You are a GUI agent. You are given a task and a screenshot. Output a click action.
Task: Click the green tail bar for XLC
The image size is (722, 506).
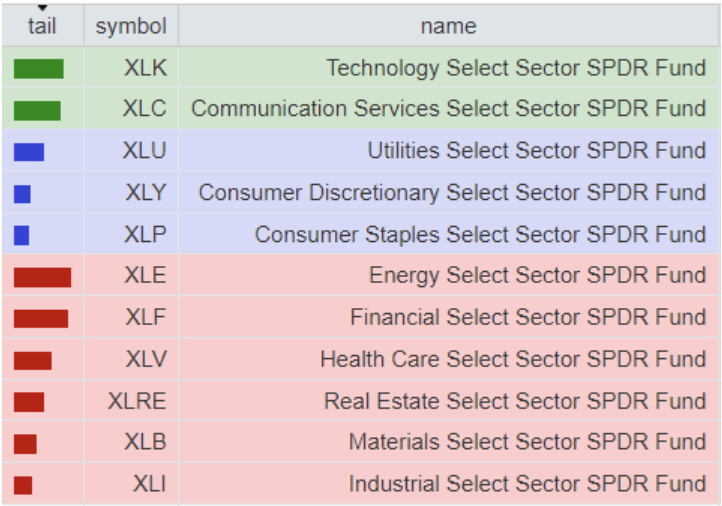coord(37,110)
